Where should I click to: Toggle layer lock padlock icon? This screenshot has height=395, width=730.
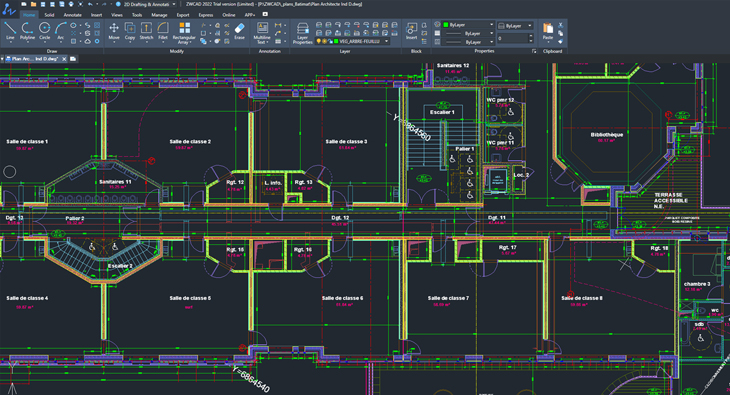(x=330, y=41)
